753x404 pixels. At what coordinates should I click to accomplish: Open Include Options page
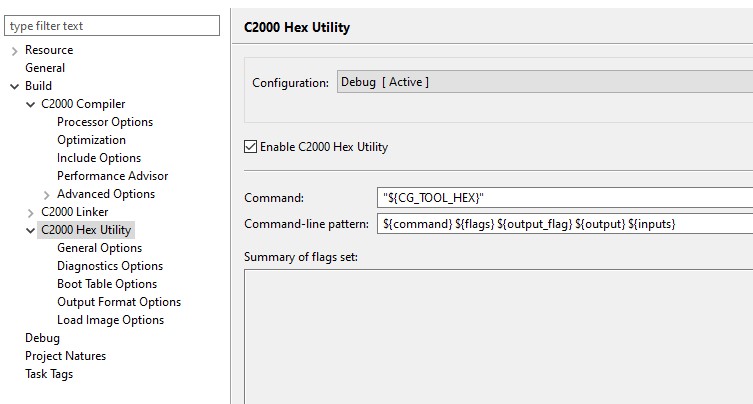coord(99,158)
